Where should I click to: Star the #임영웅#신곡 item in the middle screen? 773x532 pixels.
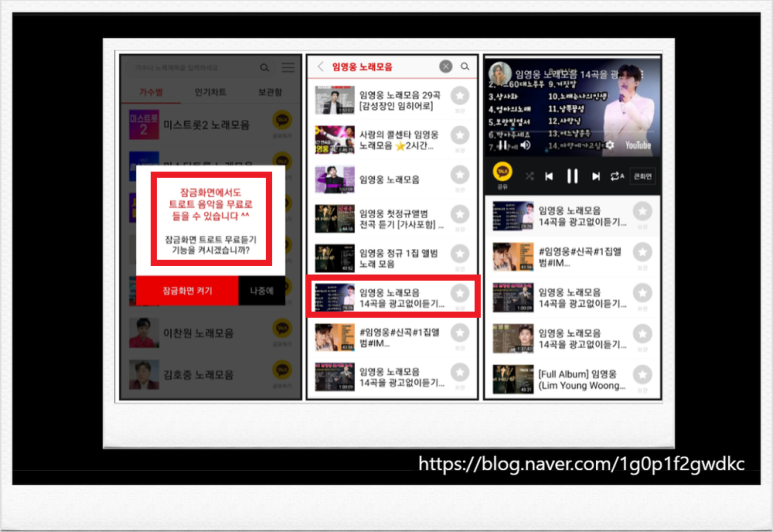[x=460, y=333]
